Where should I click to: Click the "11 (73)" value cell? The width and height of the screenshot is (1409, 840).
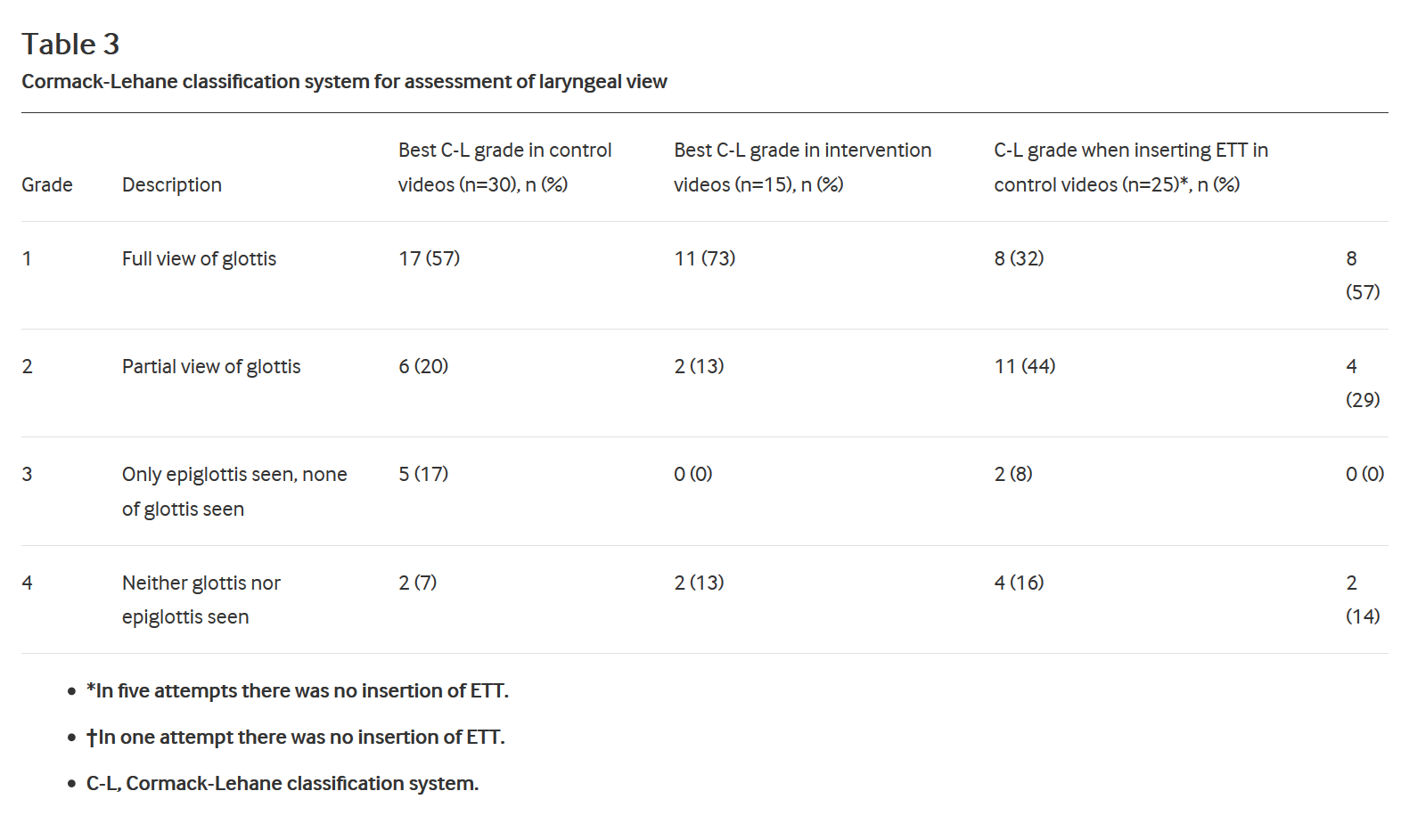click(704, 258)
